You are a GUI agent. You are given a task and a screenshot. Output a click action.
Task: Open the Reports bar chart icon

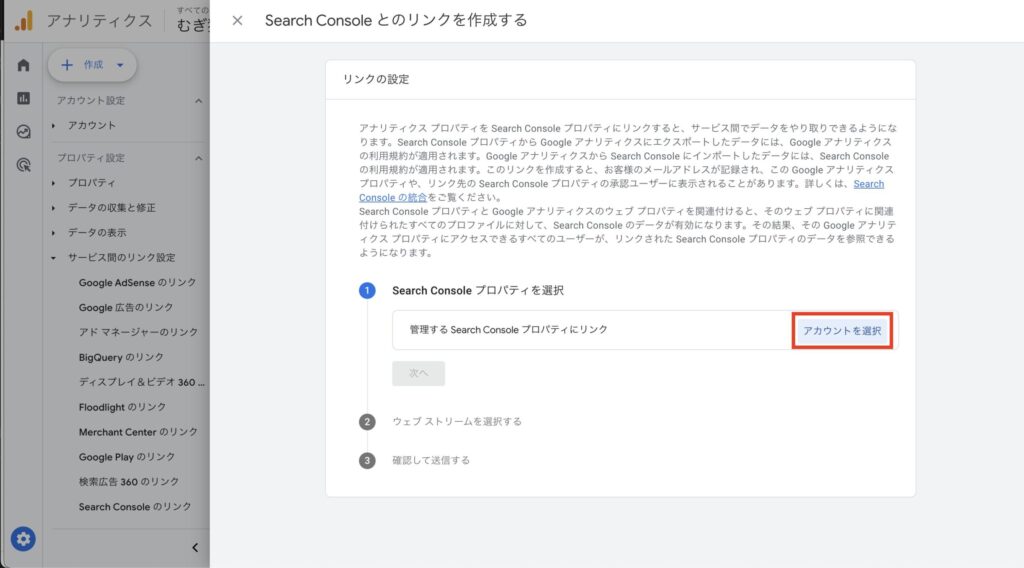click(x=24, y=98)
